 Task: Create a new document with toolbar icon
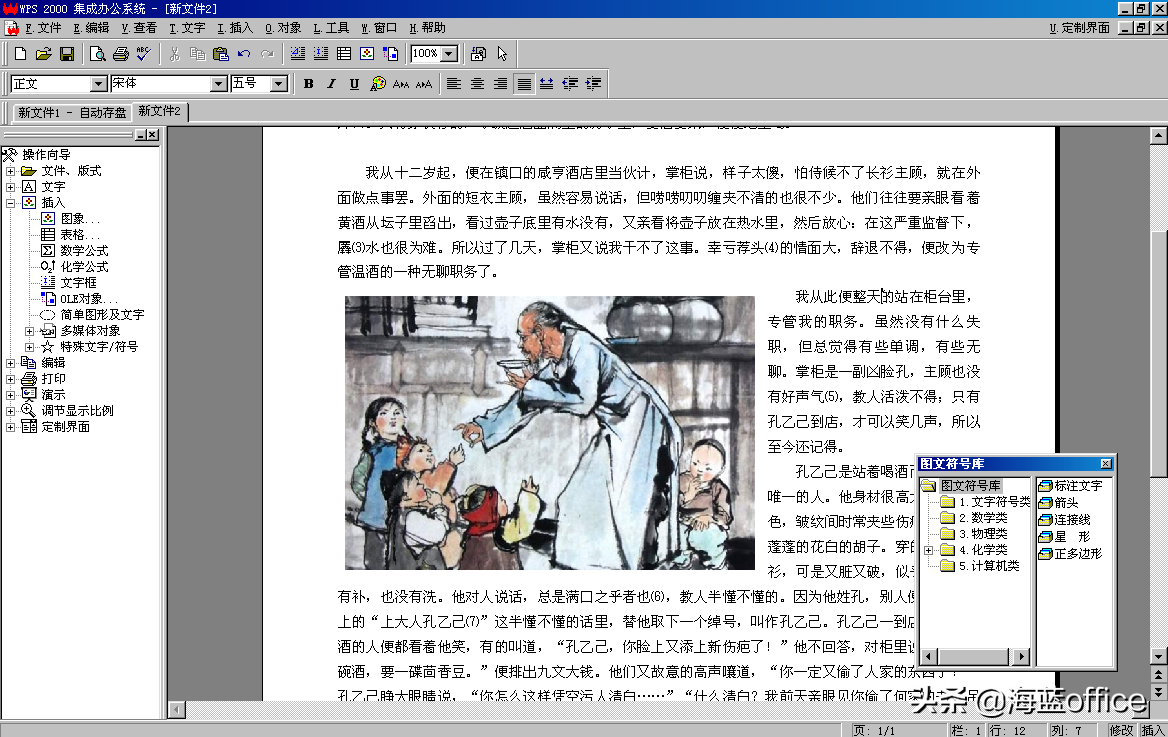click(x=21, y=54)
